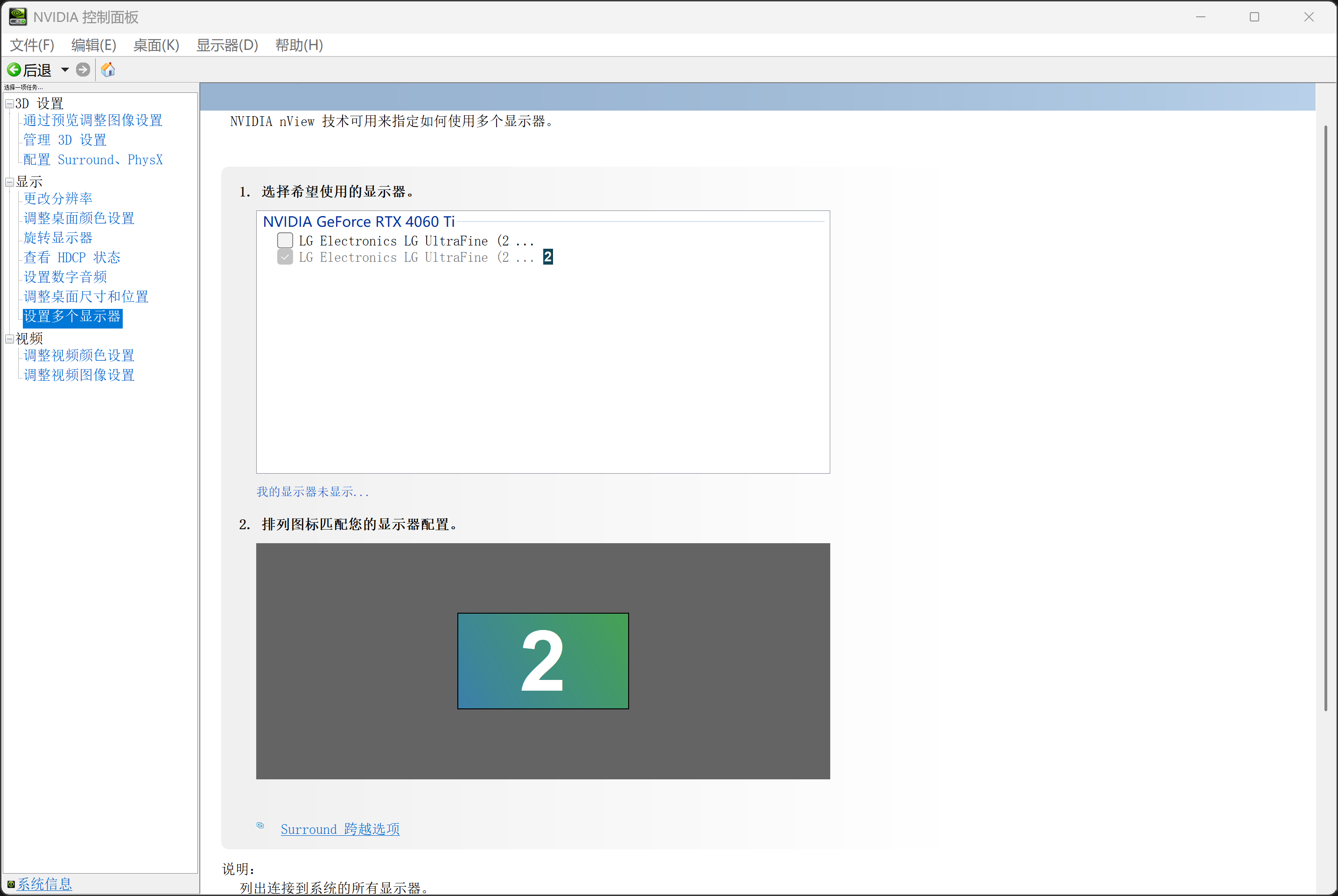Image resolution: width=1338 pixels, height=896 pixels.
Task: Open 调整视频颜色设置
Action: (x=79, y=356)
